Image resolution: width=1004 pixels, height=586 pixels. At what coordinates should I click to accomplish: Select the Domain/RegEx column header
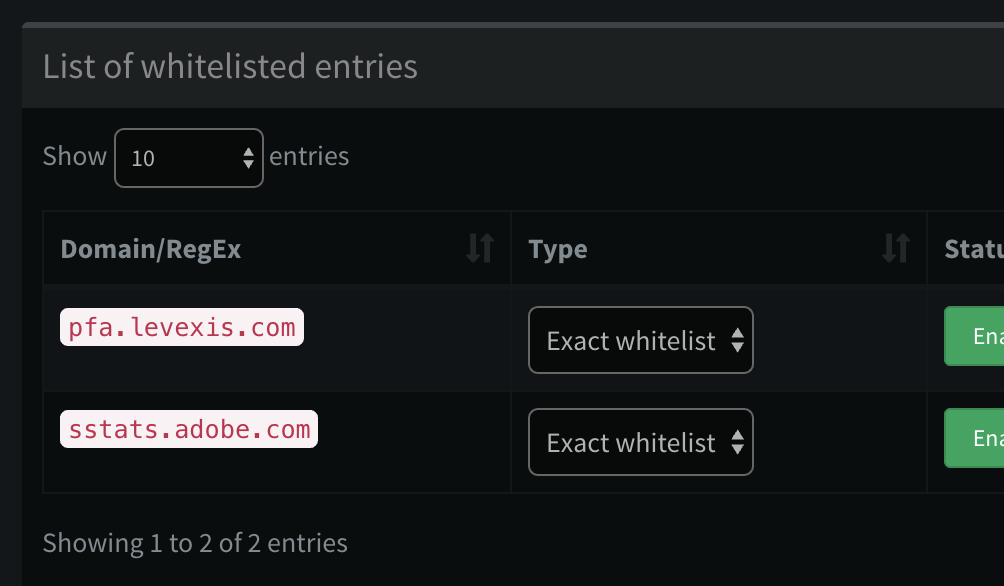[x=152, y=248]
